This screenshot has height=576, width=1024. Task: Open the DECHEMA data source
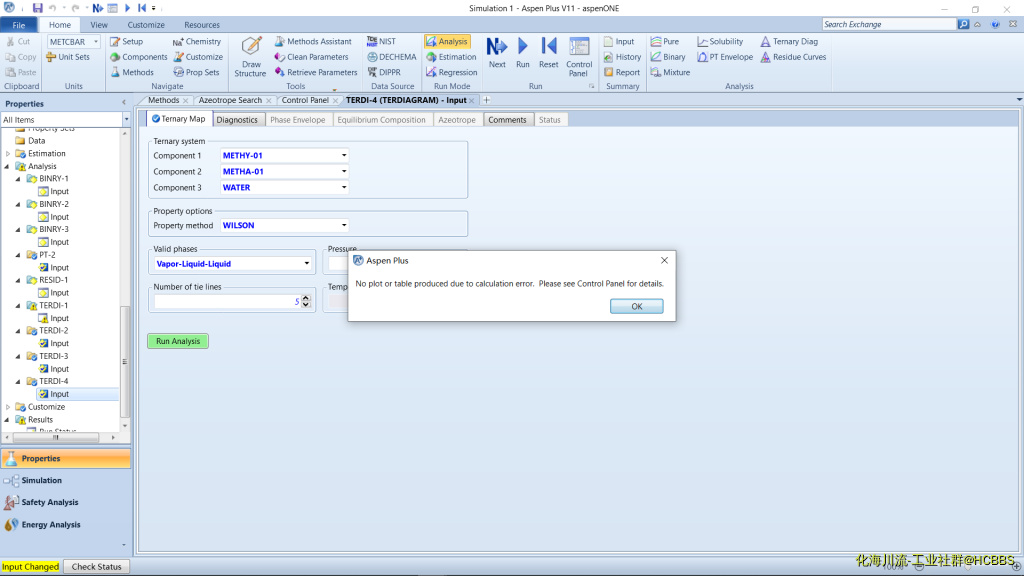[391, 57]
